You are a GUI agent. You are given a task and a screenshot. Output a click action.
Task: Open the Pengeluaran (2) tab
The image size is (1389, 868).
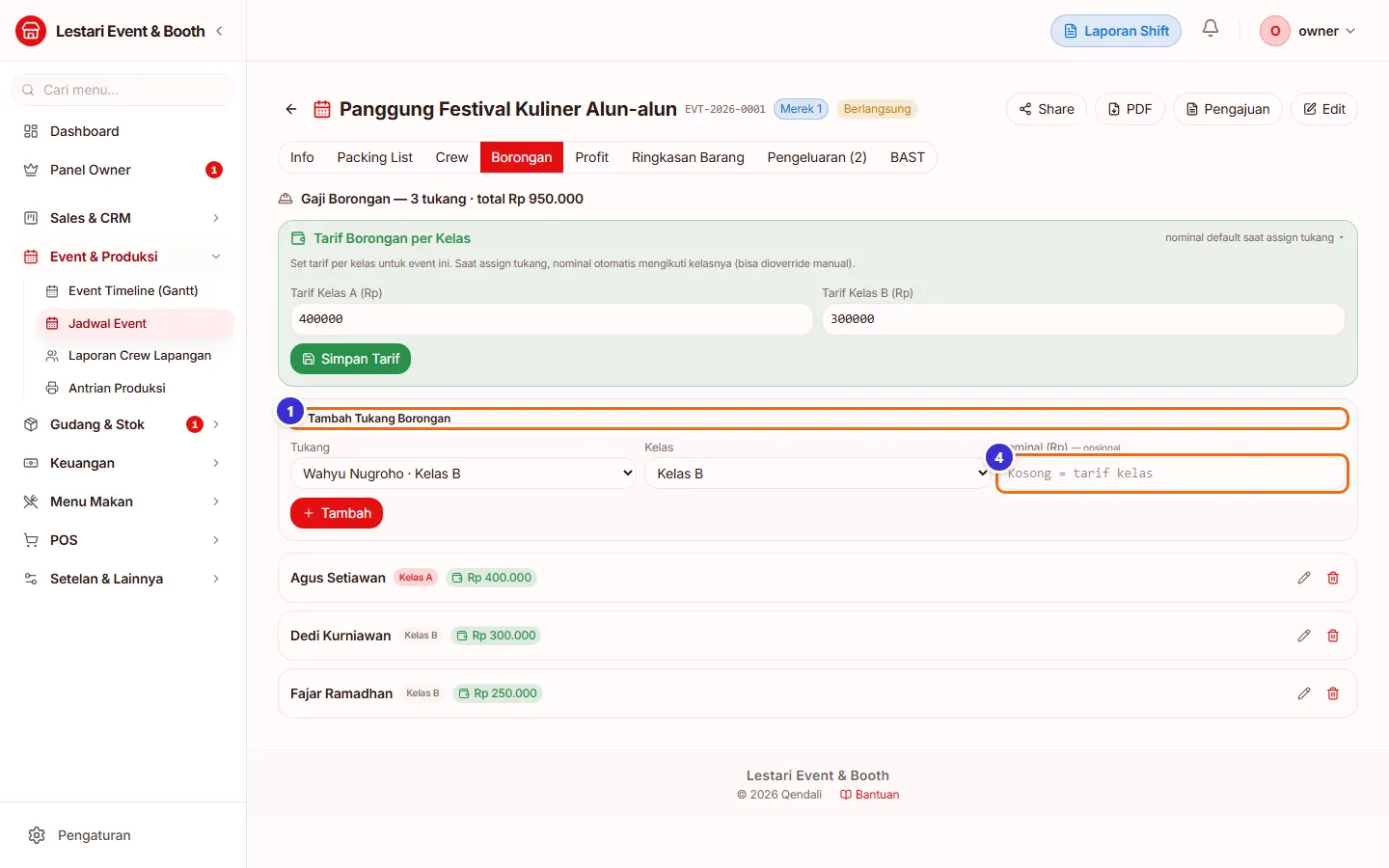[x=817, y=157]
